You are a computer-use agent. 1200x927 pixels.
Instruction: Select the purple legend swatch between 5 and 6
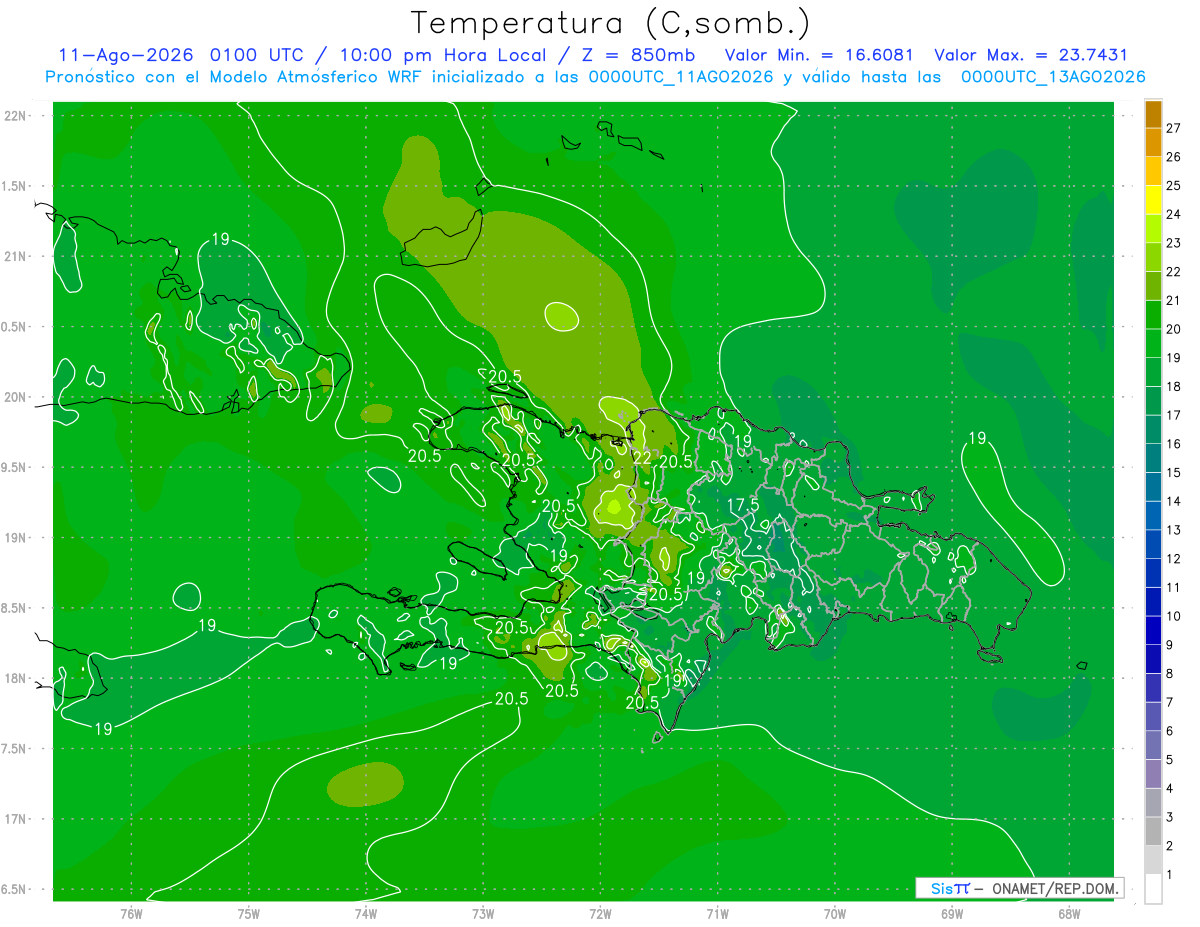click(1153, 745)
